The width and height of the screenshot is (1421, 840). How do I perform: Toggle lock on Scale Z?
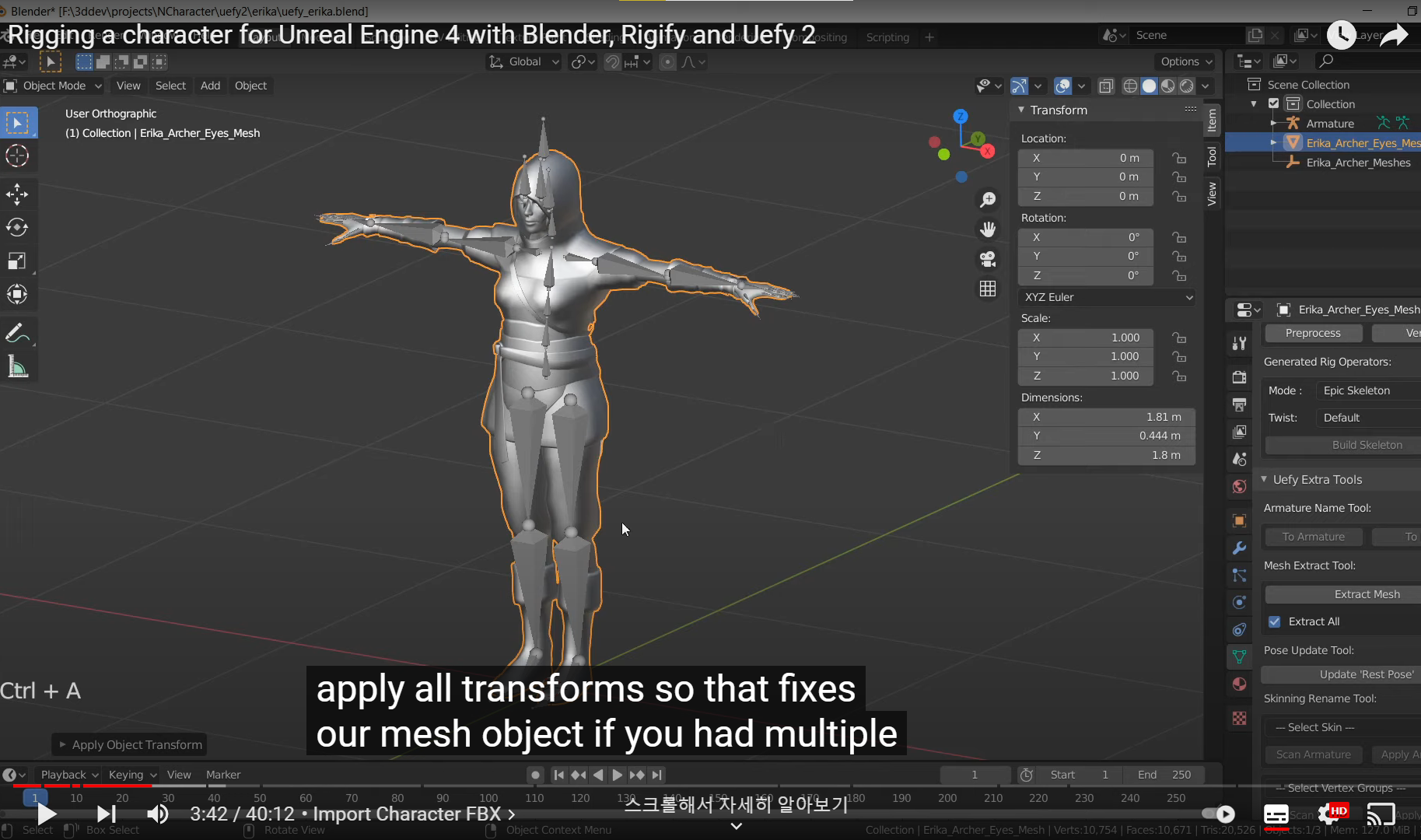point(1179,376)
